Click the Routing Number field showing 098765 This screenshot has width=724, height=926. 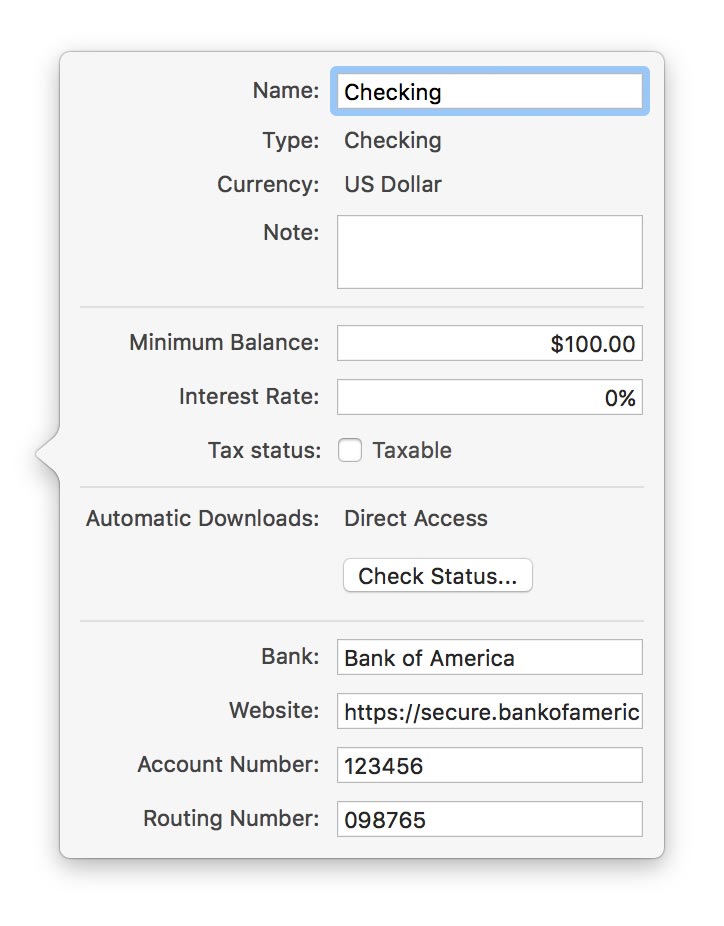490,820
